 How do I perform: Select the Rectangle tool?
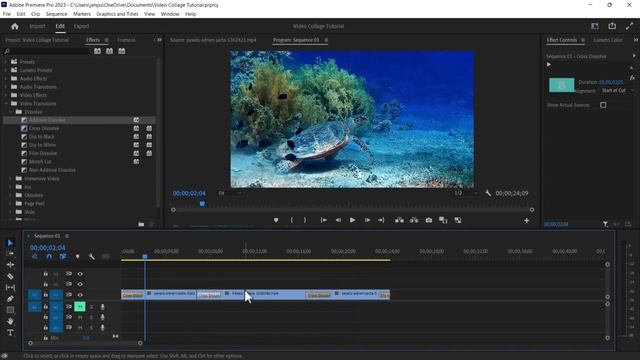[x=10, y=310]
